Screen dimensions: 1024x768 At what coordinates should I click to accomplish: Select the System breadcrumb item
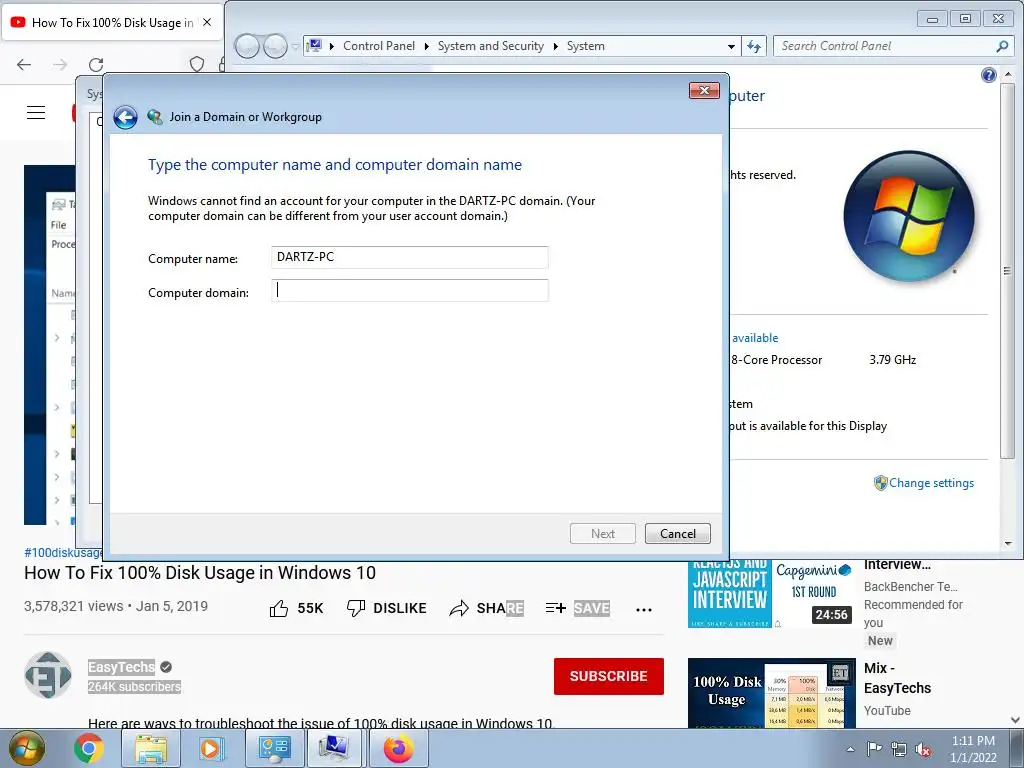pyautogui.click(x=585, y=46)
